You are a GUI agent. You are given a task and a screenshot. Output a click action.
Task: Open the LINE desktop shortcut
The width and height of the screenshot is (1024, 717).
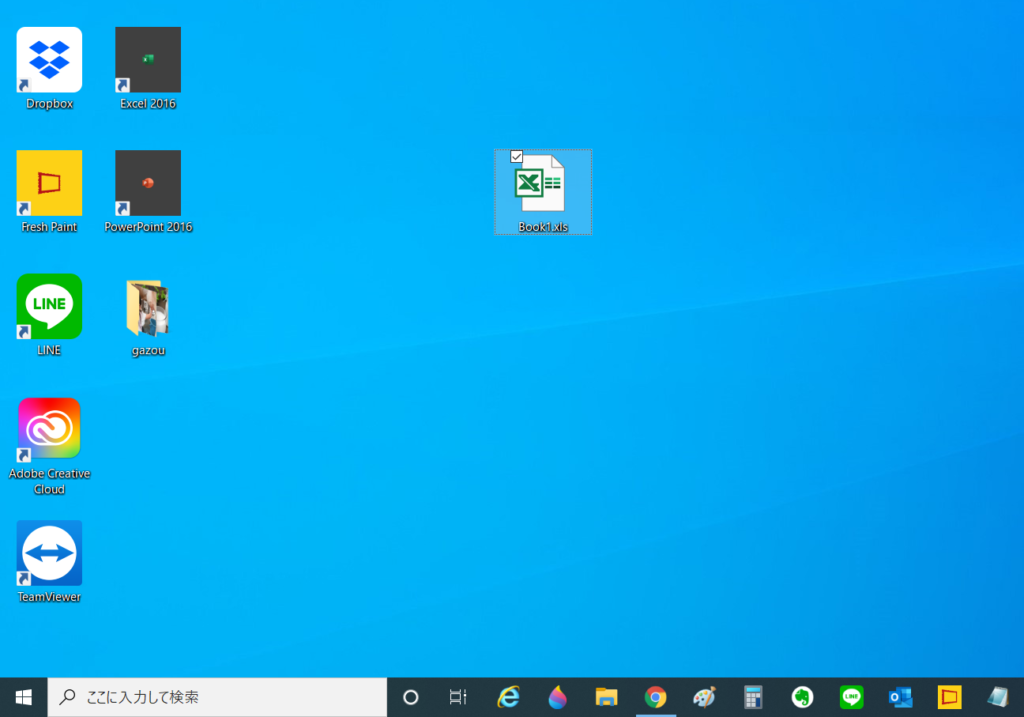48,307
